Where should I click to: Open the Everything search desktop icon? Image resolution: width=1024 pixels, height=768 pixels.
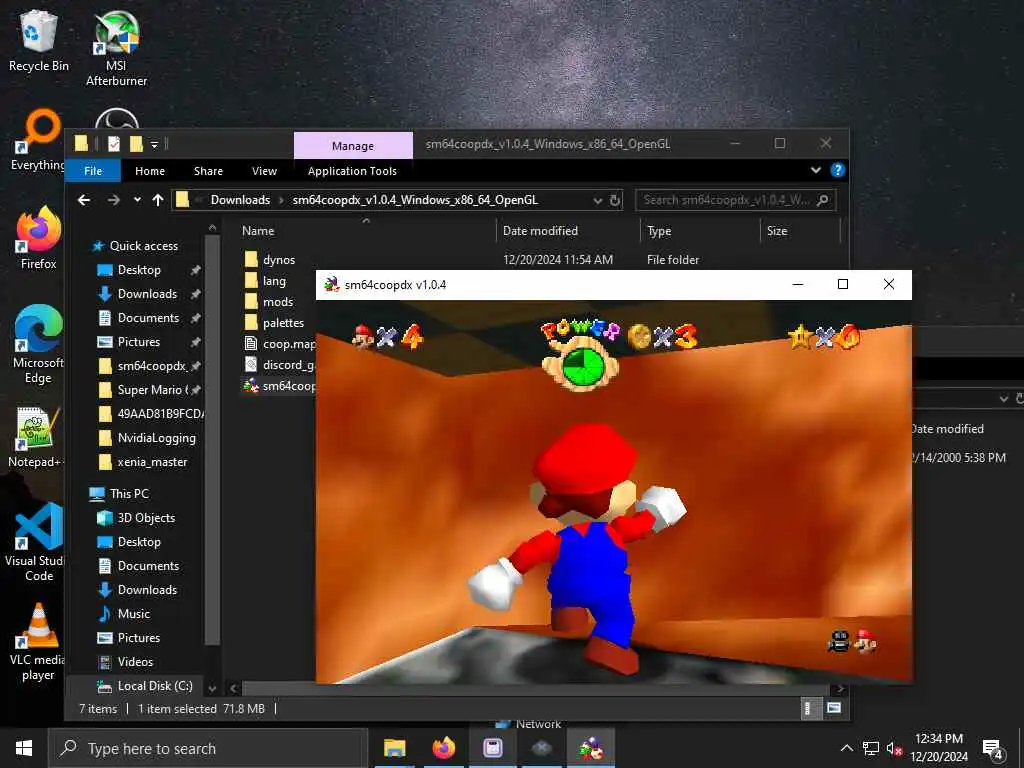[x=38, y=140]
